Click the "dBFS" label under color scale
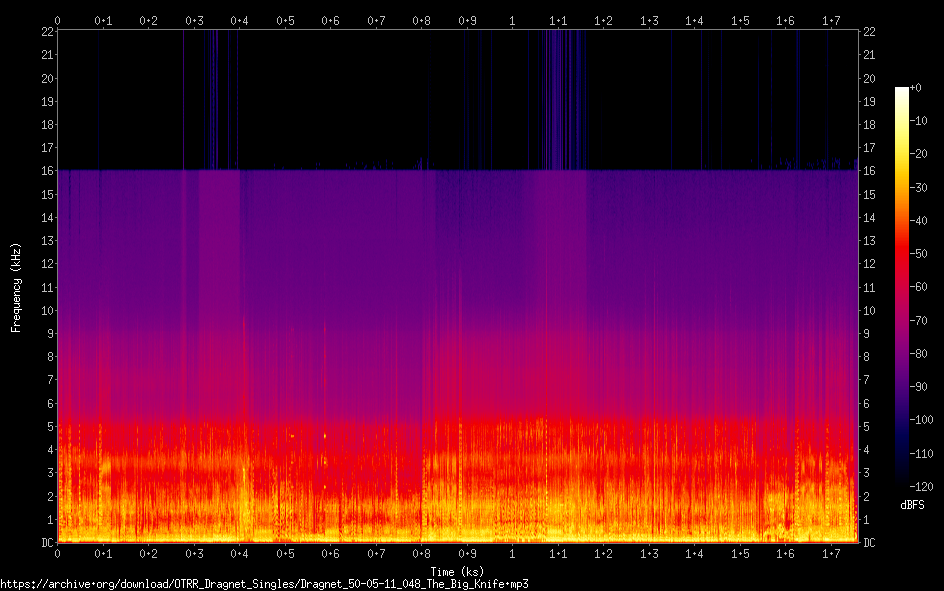Screen dimensions: 944x591 pos(911,505)
